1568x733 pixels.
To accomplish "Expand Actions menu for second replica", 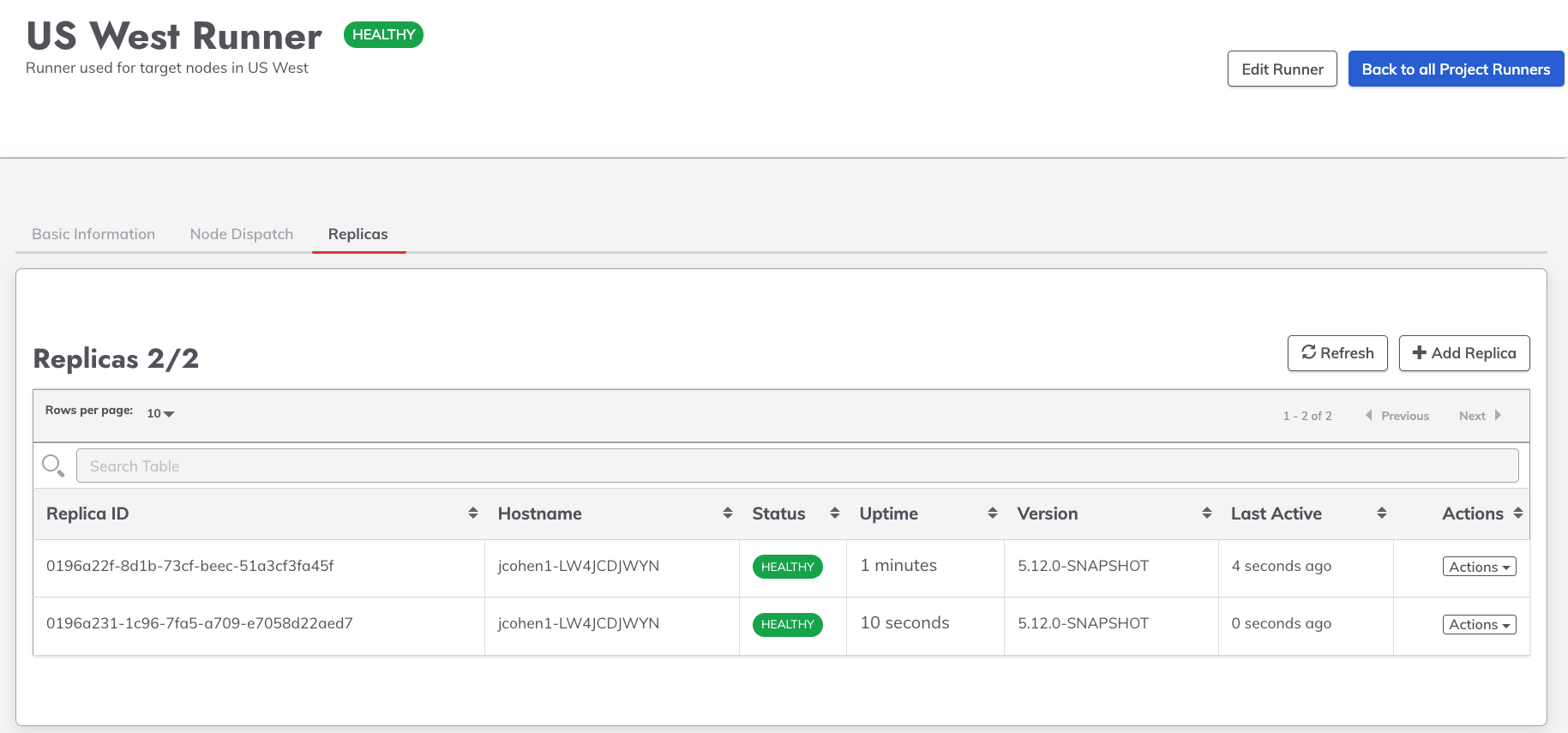I will (x=1479, y=625).
